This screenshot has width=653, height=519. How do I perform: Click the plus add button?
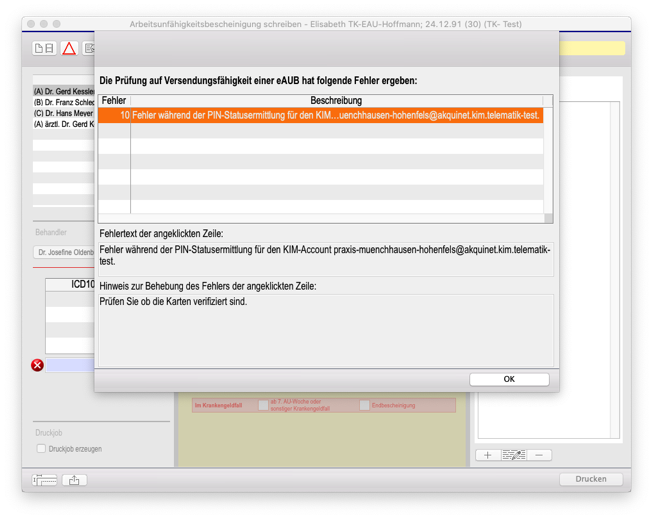(x=488, y=455)
